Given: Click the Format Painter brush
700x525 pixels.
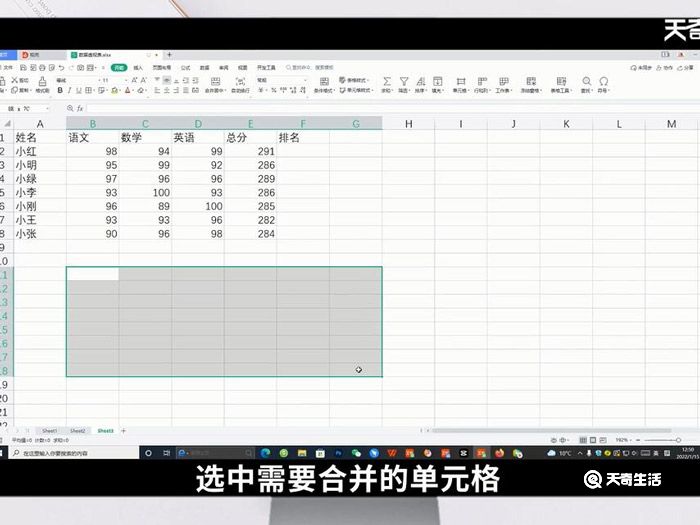Looking at the screenshot, I should click(x=42, y=81).
